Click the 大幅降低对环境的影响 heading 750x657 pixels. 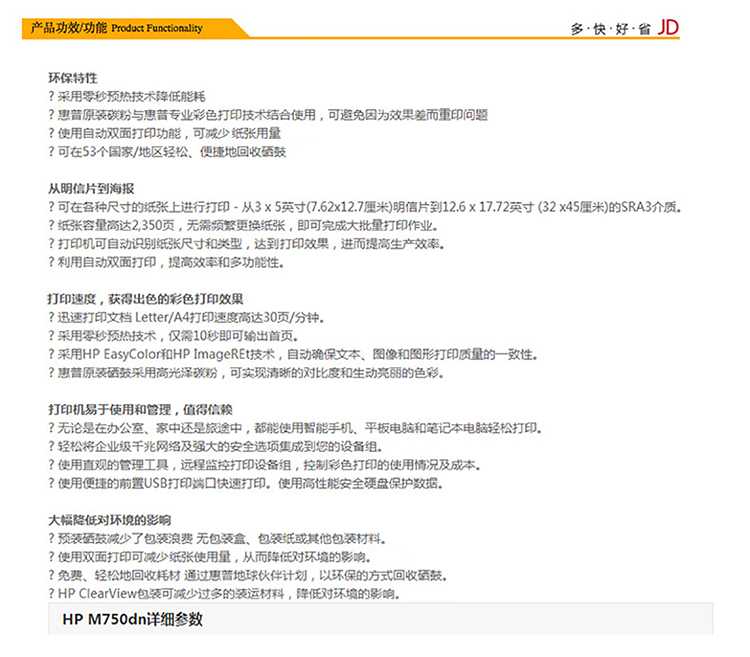click(x=109, y=520)
